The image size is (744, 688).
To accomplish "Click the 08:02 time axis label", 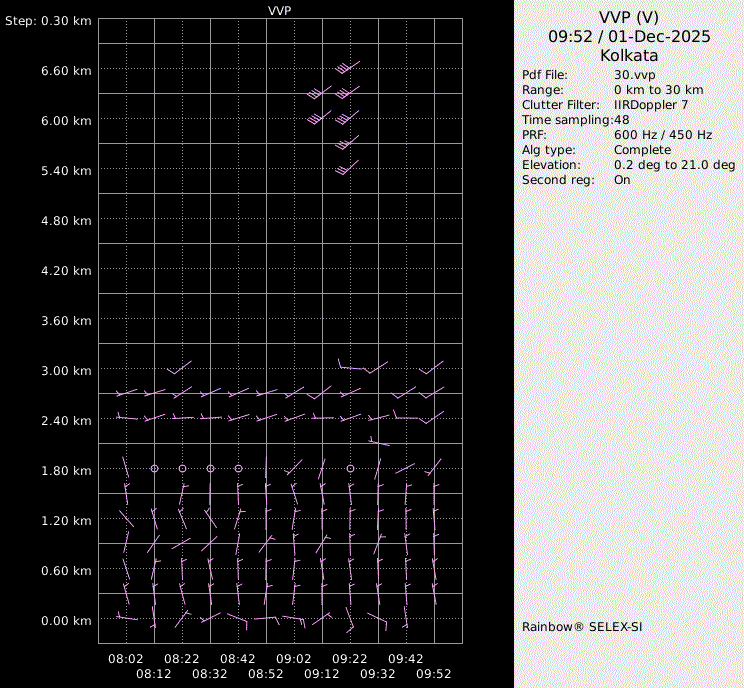I will click(126, 659).
